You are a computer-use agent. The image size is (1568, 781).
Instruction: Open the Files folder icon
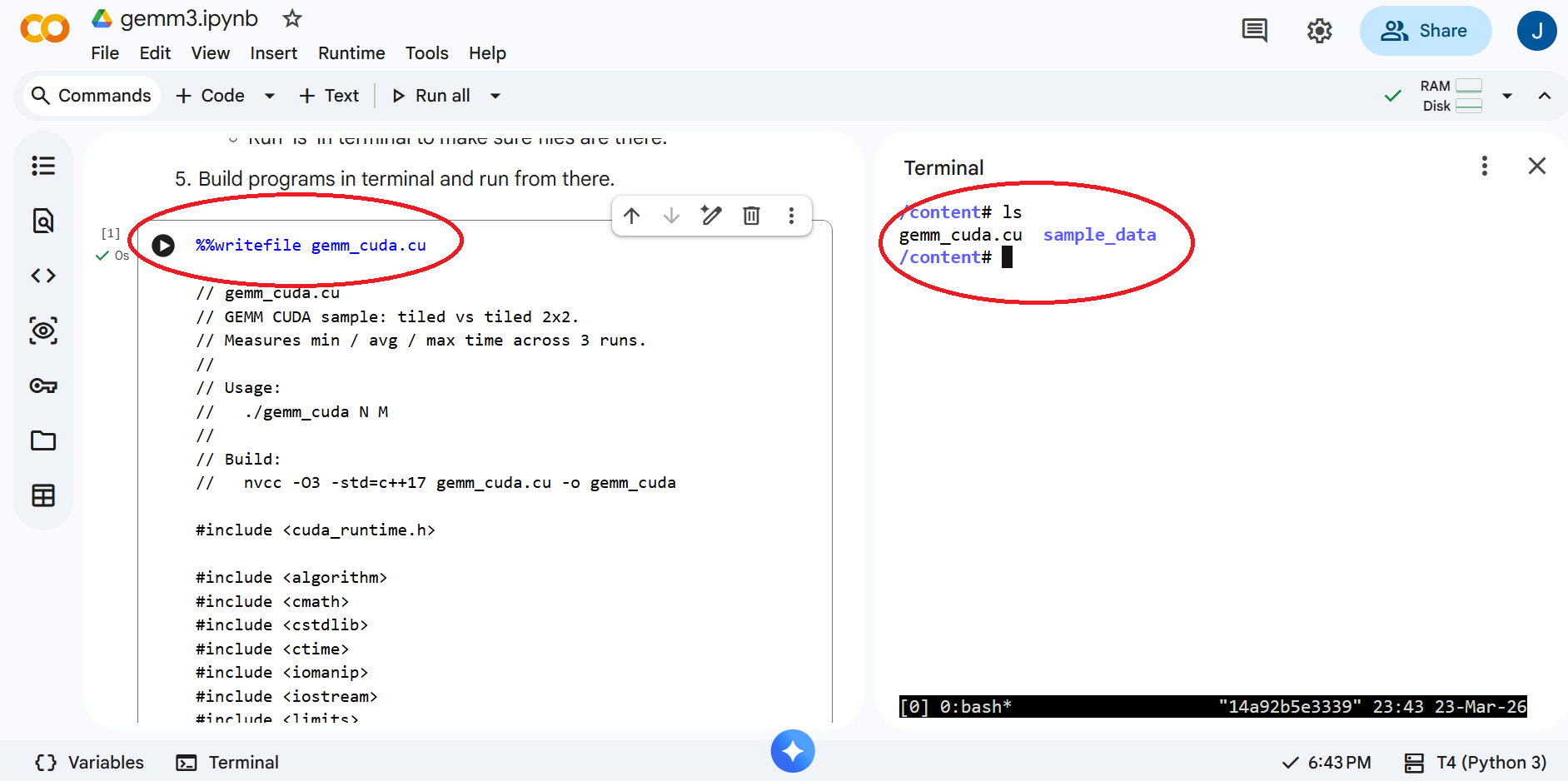[43, 440]
